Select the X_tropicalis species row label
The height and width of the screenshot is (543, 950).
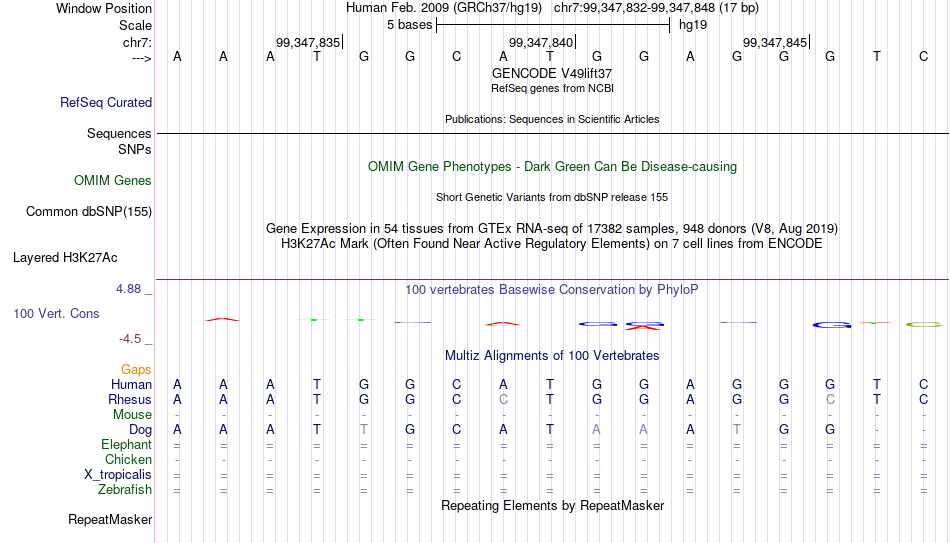[x=118, y=475]
